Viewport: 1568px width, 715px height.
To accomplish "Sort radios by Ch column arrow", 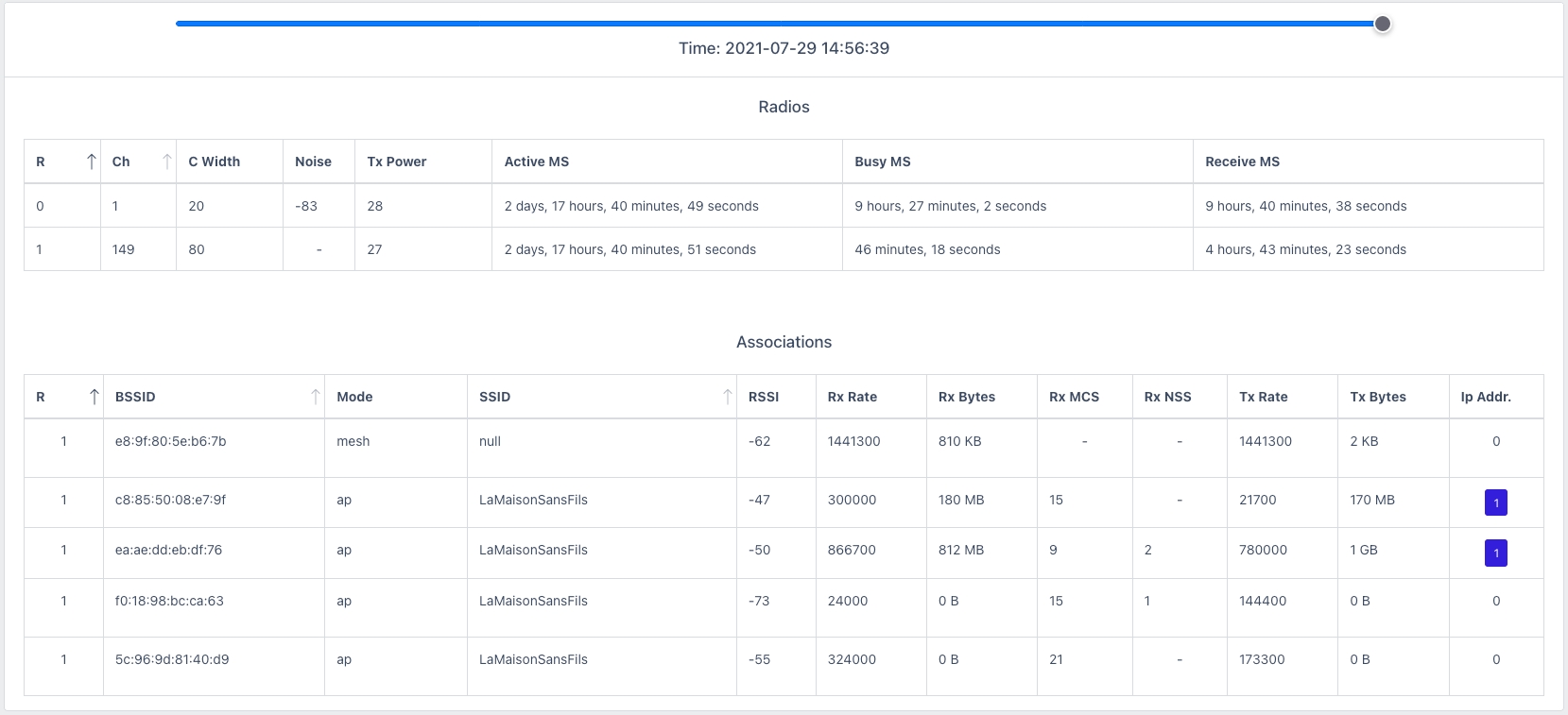I will [166, 162].
